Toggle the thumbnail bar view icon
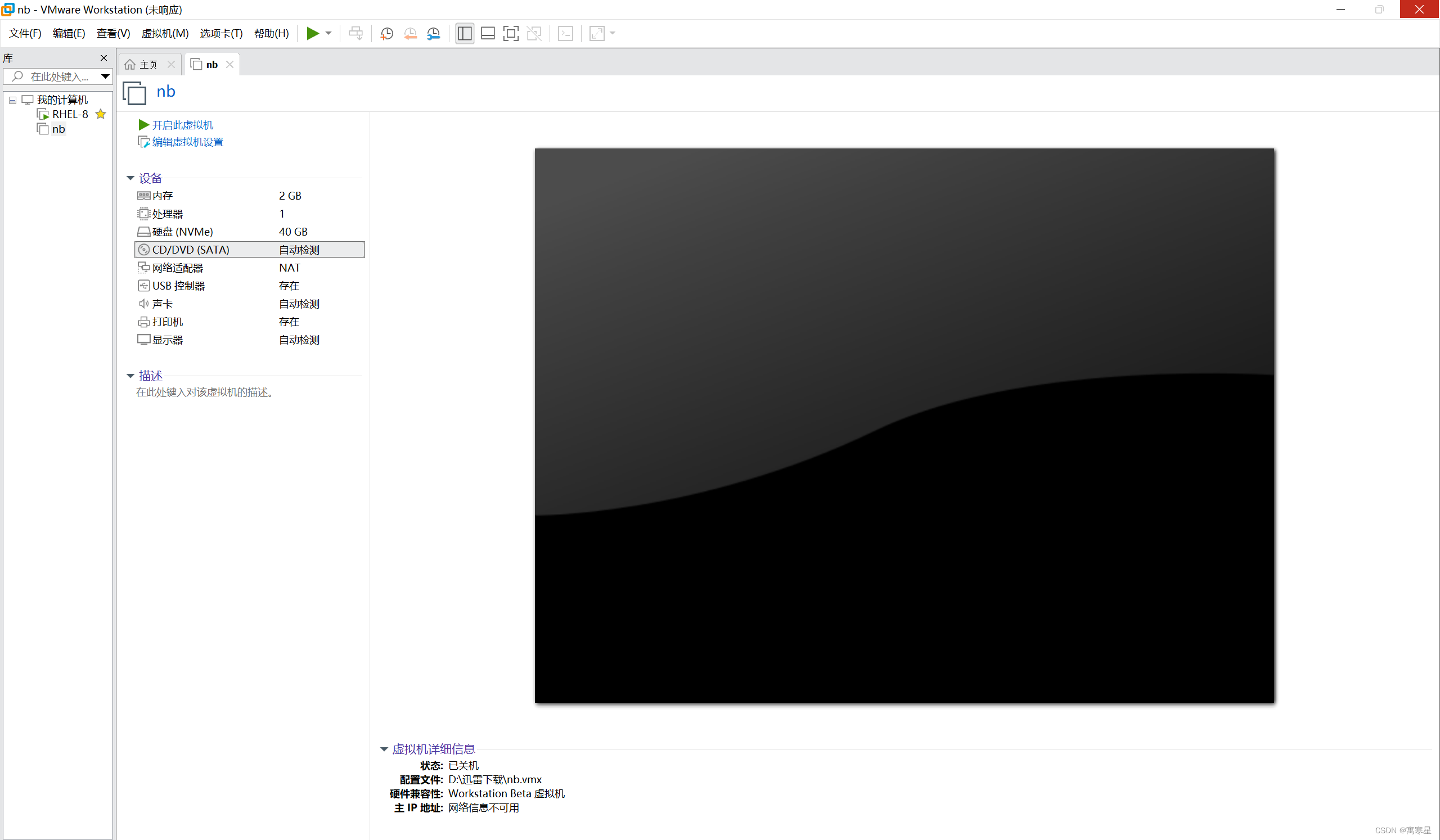Image resolution: width=1440 pixels, height=840 pixels. point(488,33)
